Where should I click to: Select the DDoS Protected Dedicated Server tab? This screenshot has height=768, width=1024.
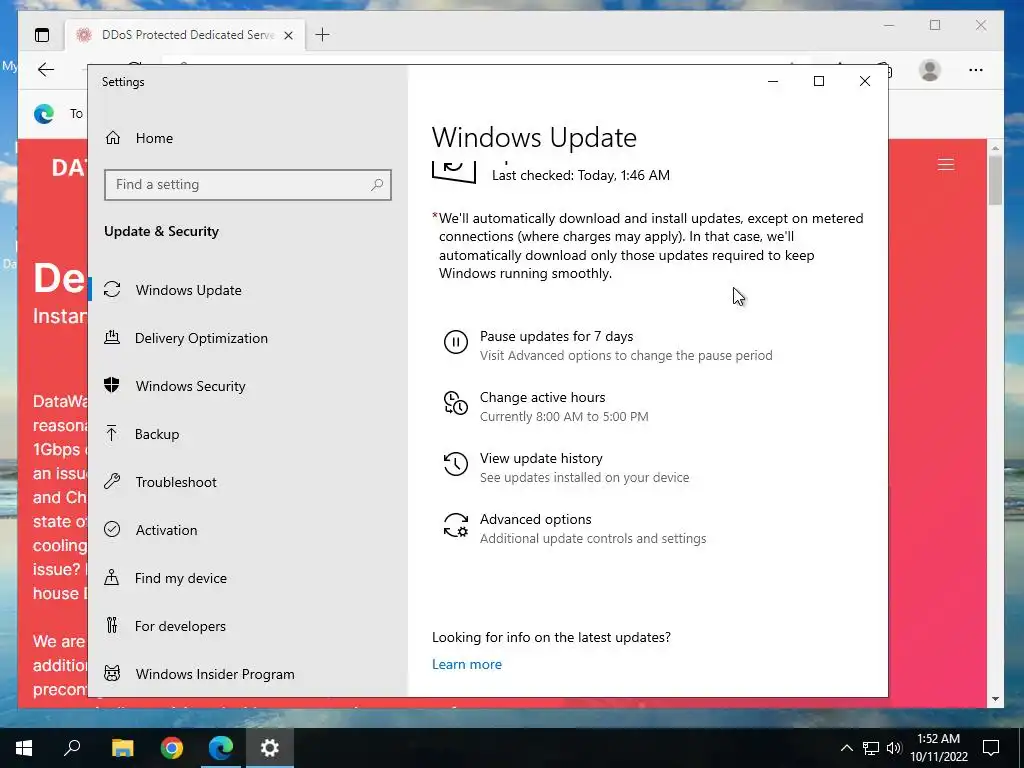point(185,35)
